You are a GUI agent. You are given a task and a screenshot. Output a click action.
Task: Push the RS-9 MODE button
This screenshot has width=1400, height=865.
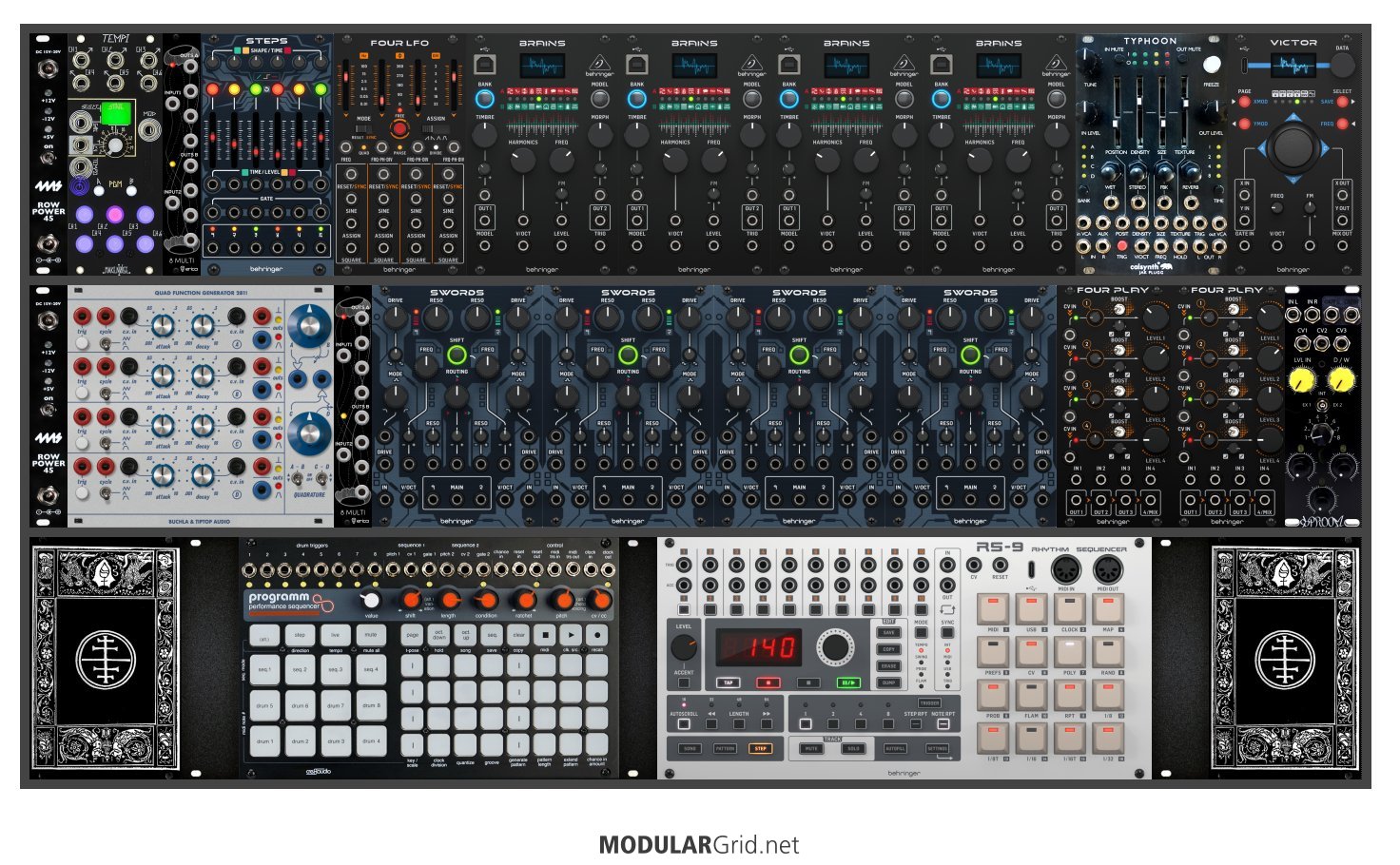click(x=921, y=633)
